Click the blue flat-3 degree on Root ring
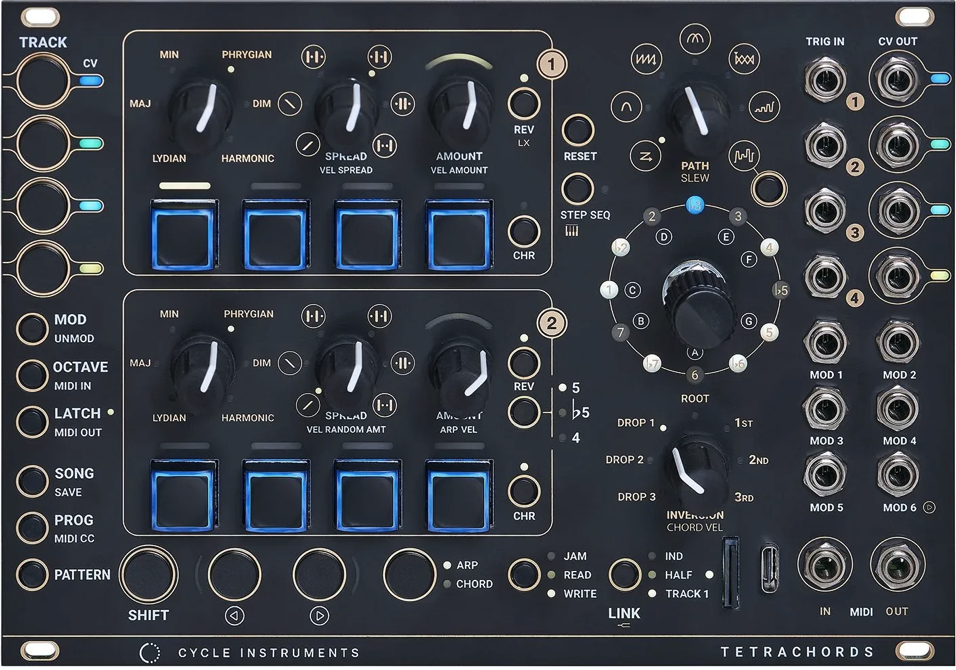Viewport: 956px width, 670px height. click(x=695, y=205)
